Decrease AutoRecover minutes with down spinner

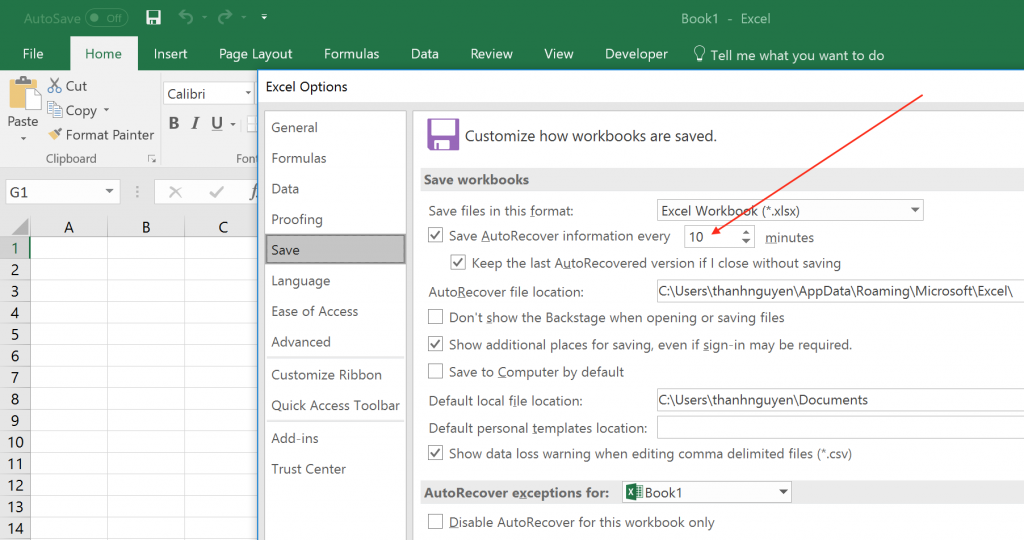(746, 242)
